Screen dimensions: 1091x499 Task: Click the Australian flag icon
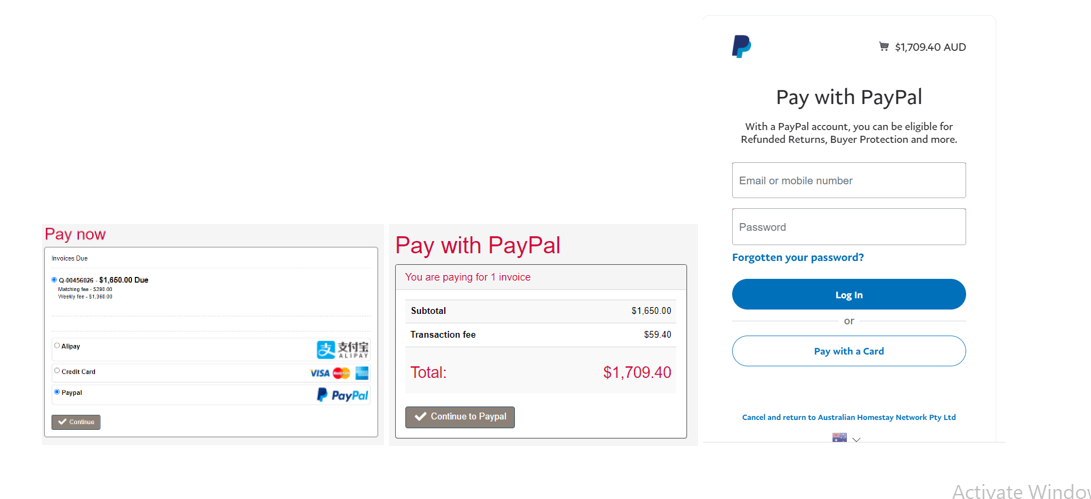point(839,438)
